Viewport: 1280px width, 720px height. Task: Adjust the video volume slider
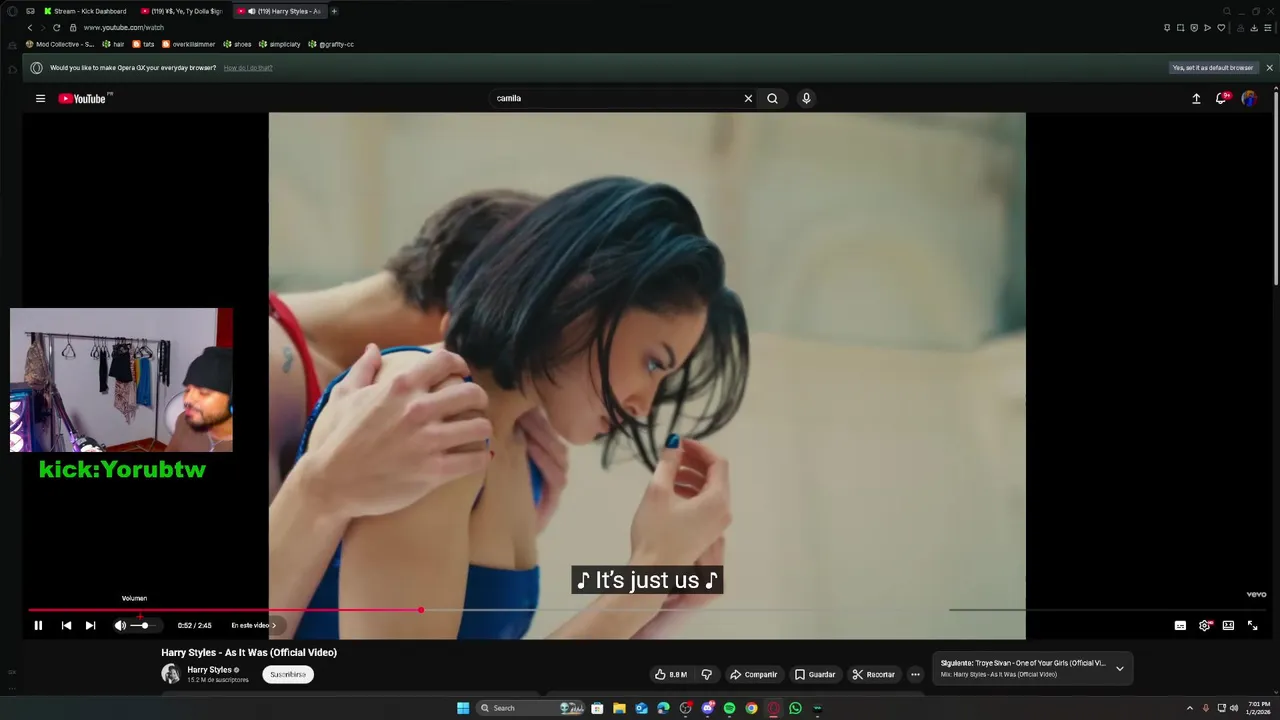[x=144, y=625]
